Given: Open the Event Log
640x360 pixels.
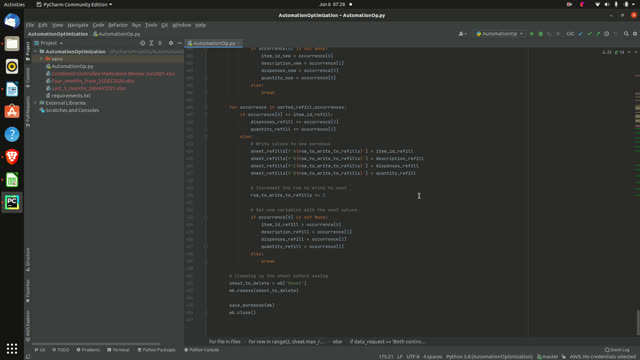Looking at the screenshot, I should pyautogui.click(x=617, y=350).
